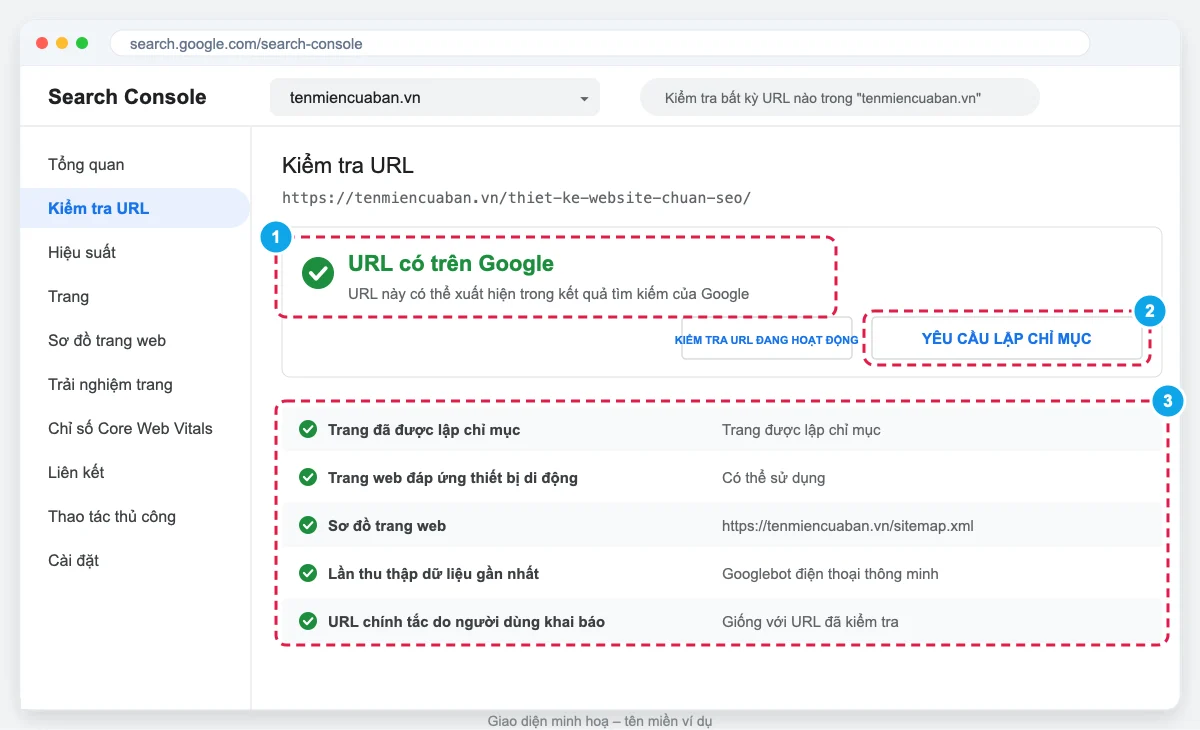Click the check icon in the 'Sơ đồ trang web' row
The image size is (1200, 730).
pos(308,526)
